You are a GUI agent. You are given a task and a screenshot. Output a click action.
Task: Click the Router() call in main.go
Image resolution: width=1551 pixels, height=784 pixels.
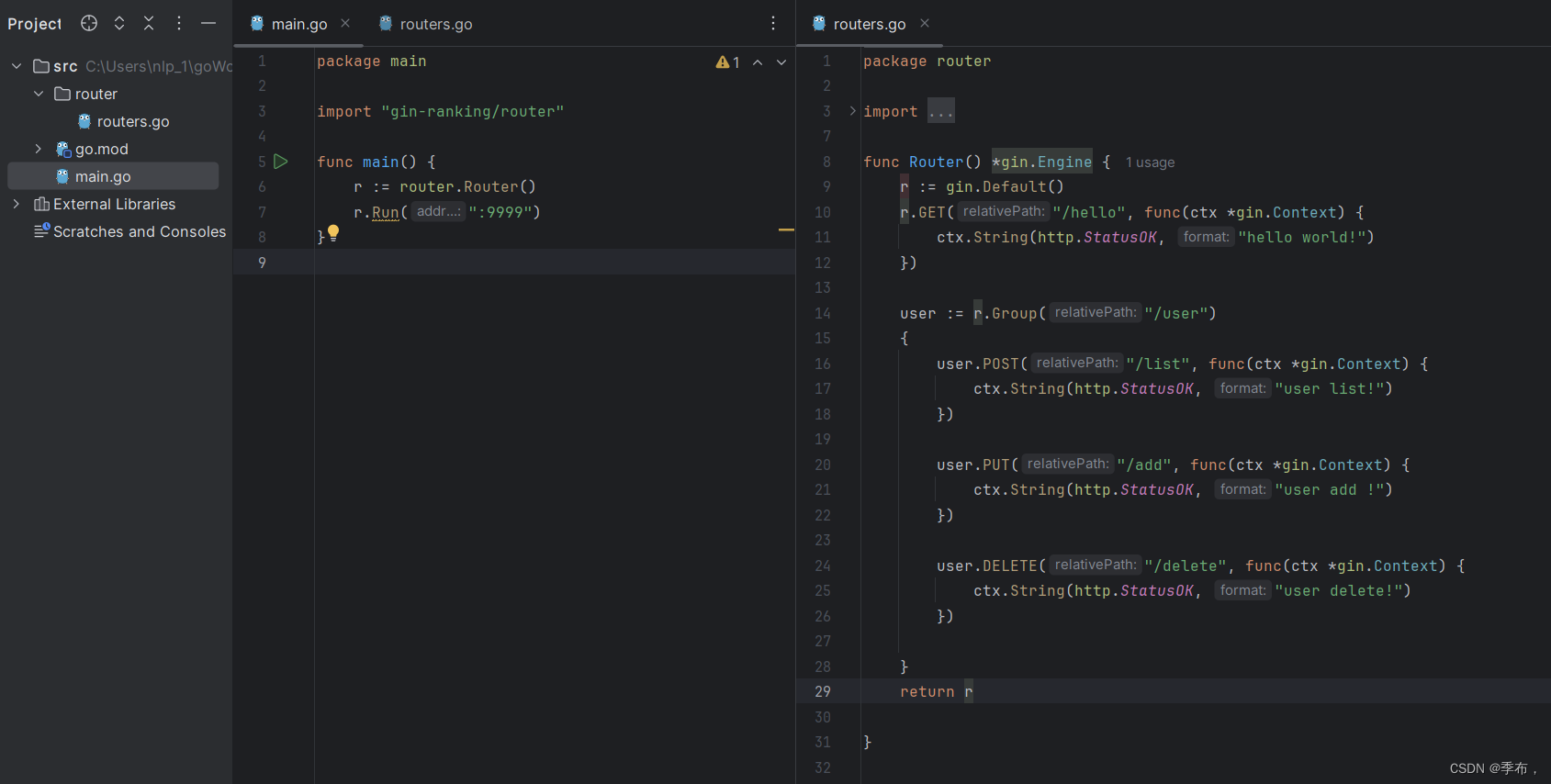(500, 186)
